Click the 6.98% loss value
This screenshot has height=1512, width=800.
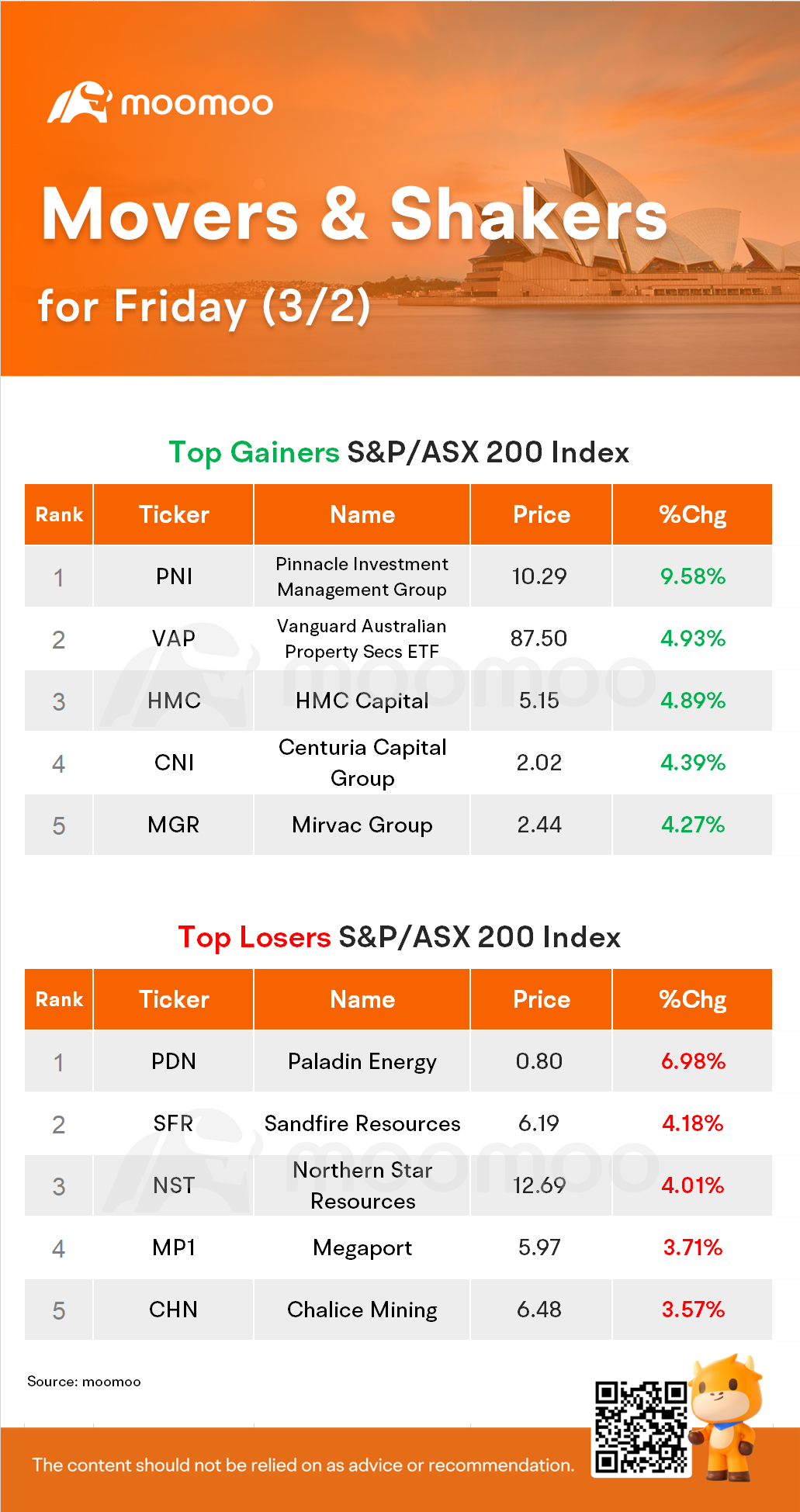692,1061
